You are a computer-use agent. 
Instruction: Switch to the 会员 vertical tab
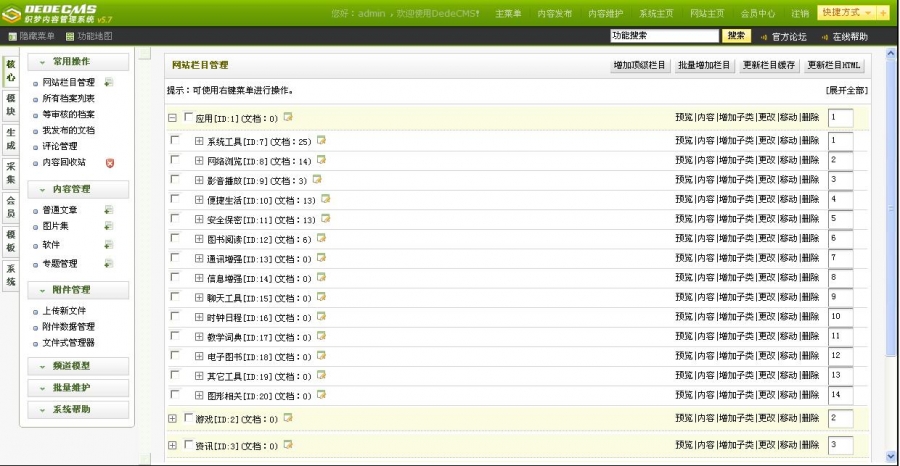click(11, 207)
